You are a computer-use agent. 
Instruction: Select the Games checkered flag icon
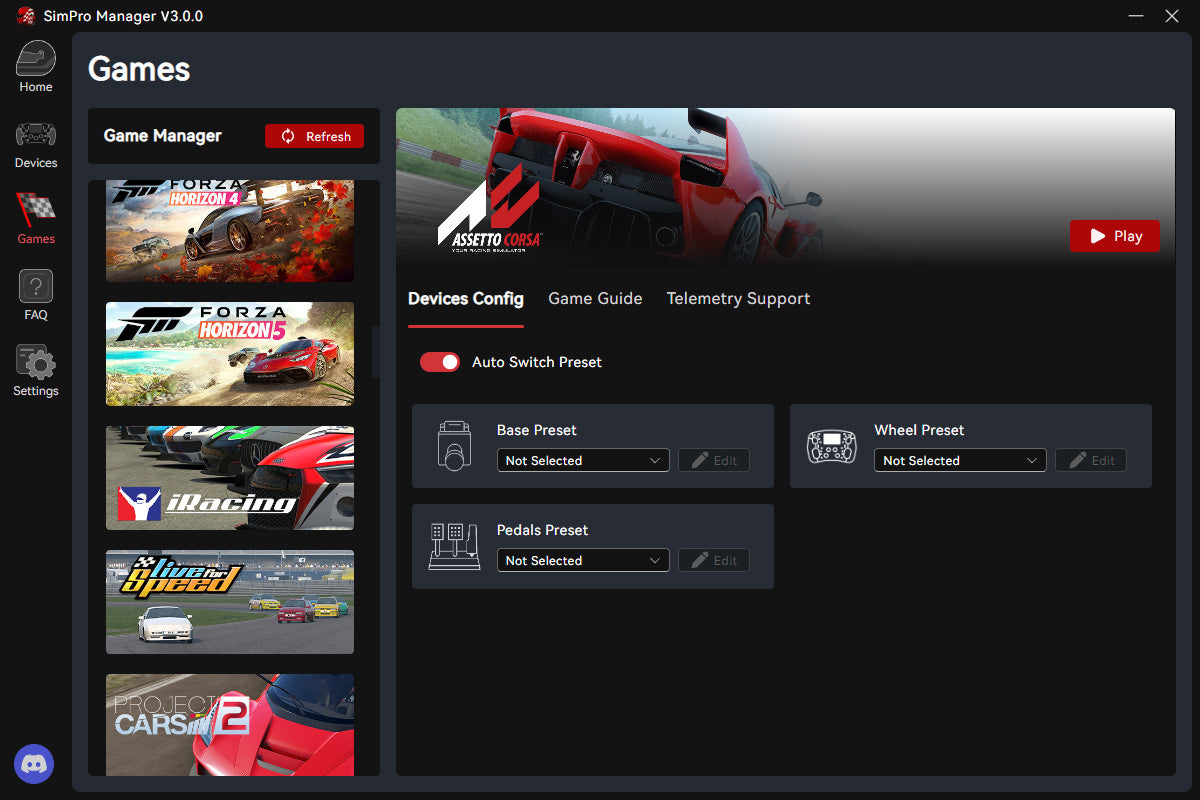click(36, 211)
